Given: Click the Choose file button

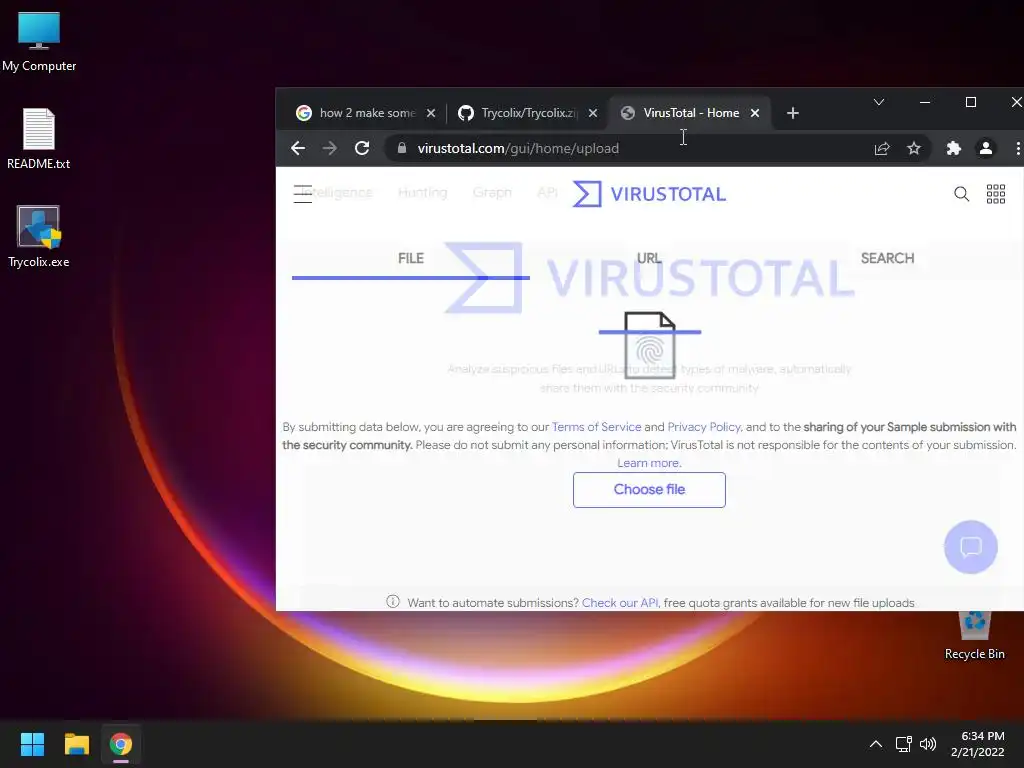Looking at the screenshot, I should click(x=649, y=490).
